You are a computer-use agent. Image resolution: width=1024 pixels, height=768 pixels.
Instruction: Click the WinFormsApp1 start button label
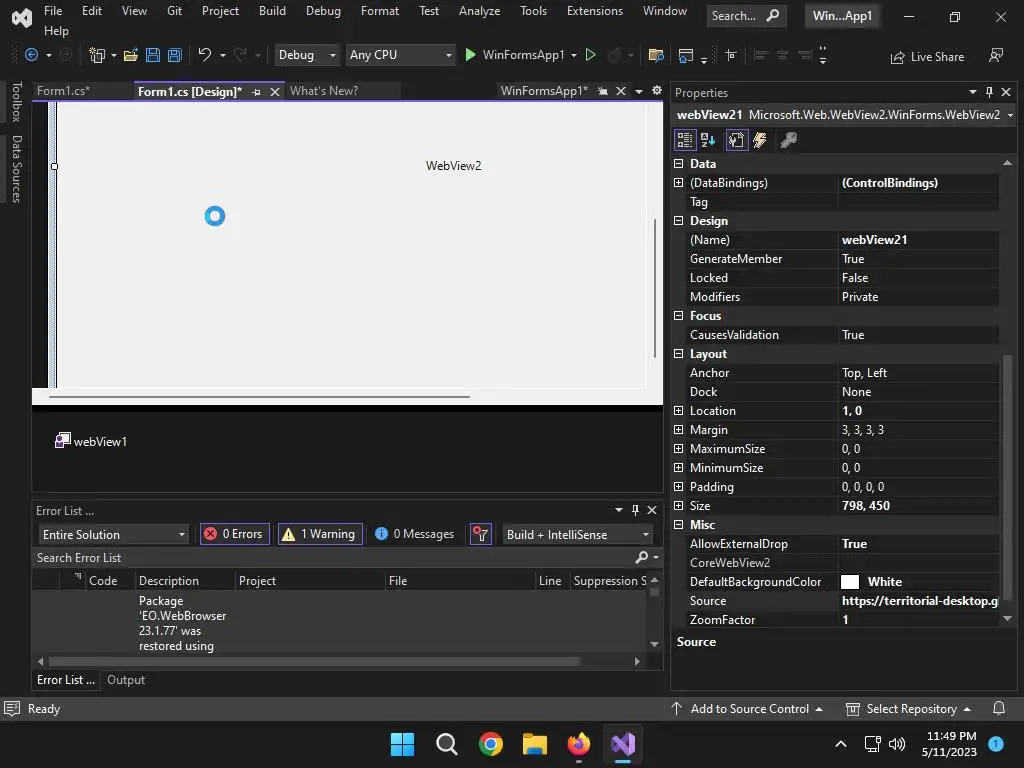(x=522, y=55)
